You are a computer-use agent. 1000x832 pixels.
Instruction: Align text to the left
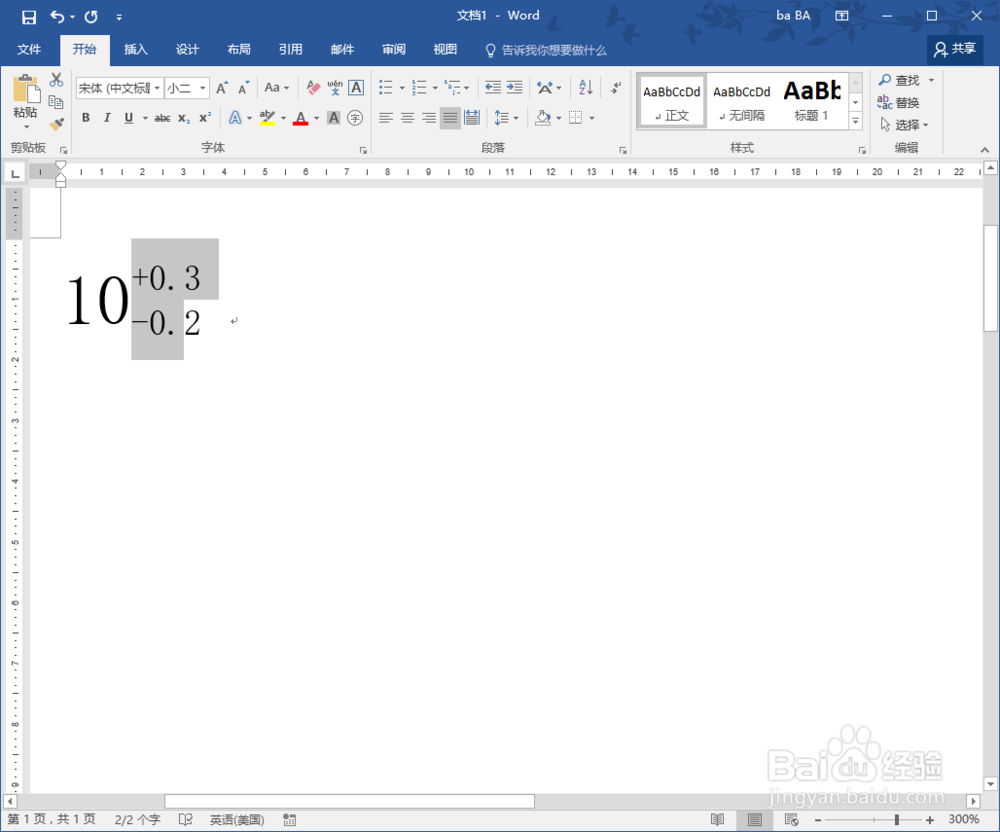(x=386, y=118)
